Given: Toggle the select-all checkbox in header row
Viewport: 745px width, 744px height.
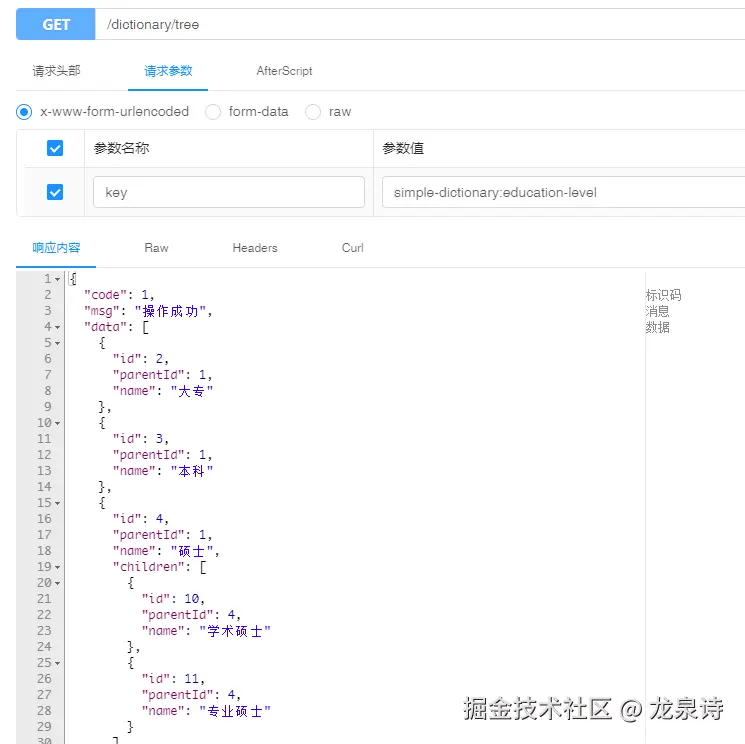Looking at the screenshot, I should pyautogui.click(x=55, y=148).
